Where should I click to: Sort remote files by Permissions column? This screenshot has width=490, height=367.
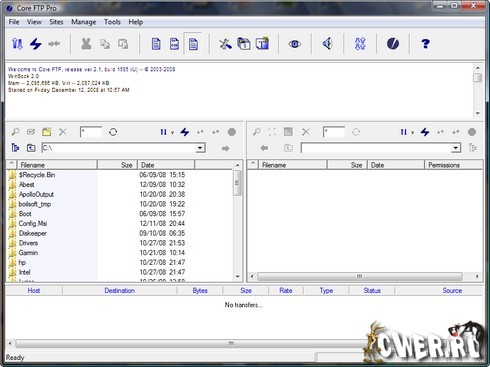pyautogui.click(x=454, y=165)
